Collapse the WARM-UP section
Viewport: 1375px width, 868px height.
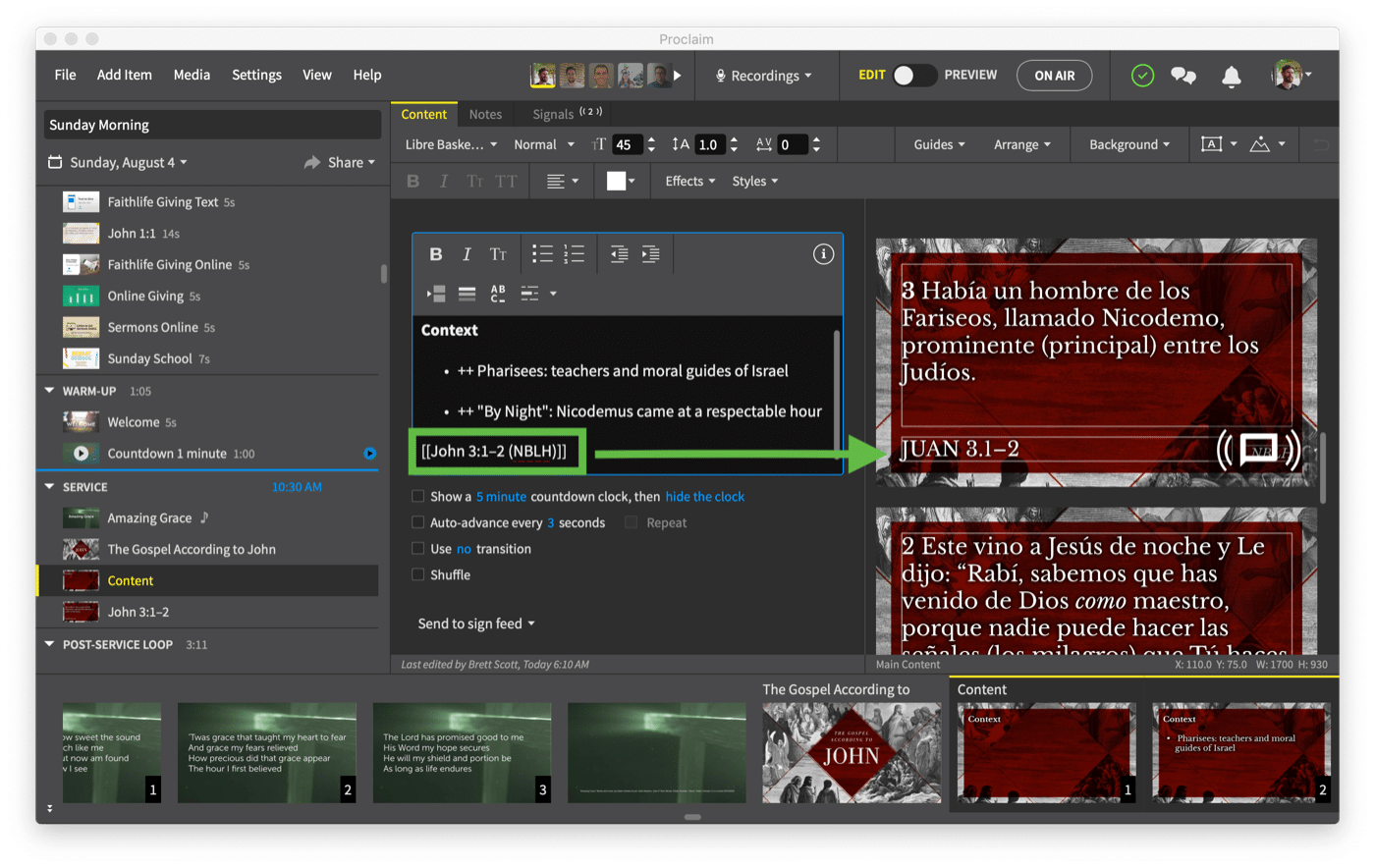click(50, 391)
